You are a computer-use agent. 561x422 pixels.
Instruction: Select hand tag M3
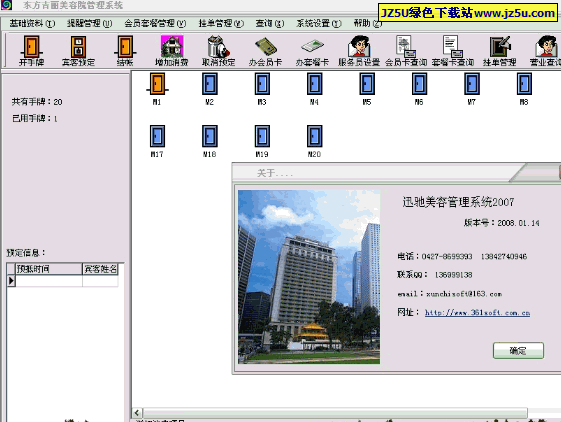coord(262,89)
